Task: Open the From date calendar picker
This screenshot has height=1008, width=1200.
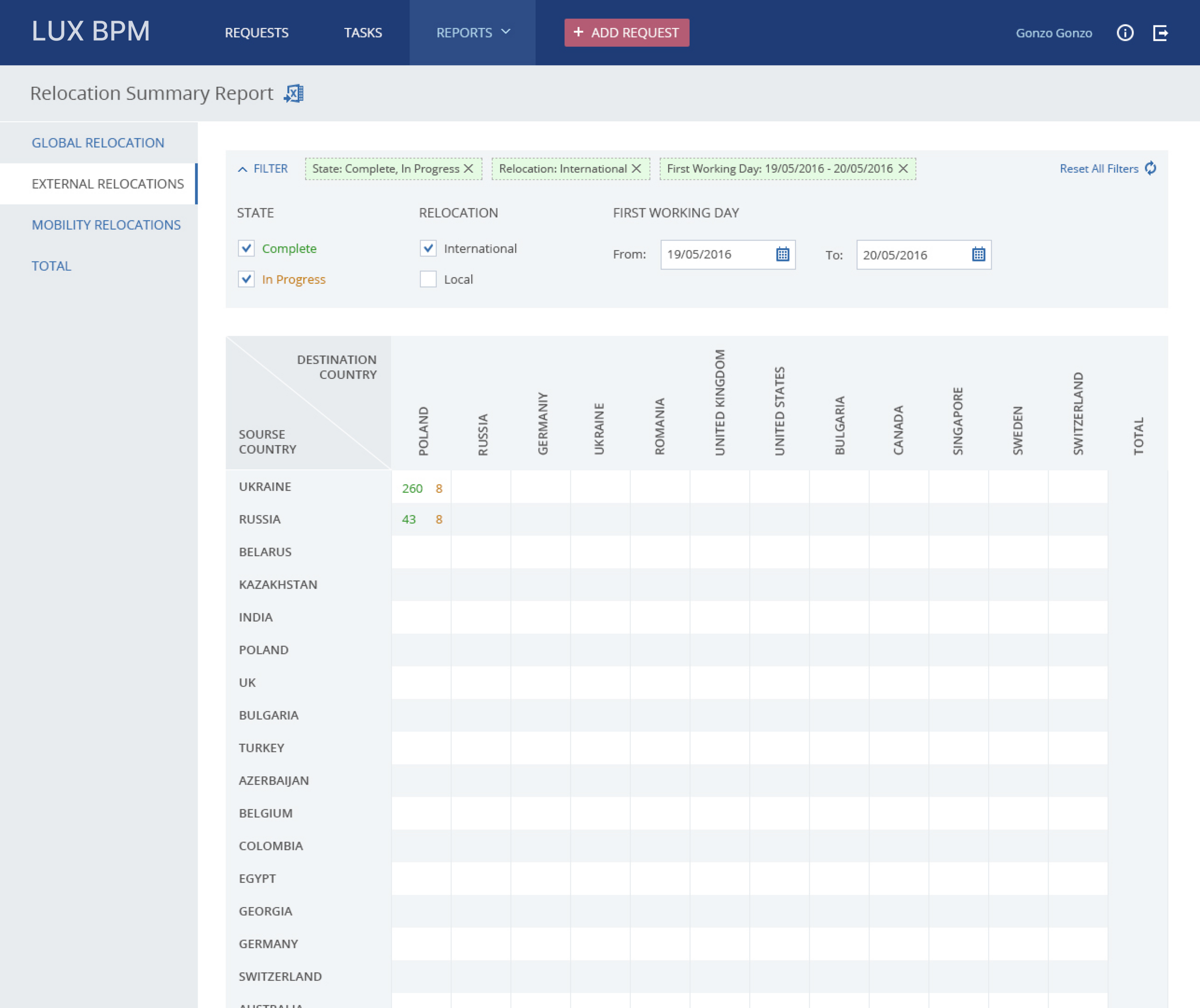Action: tap(782, 254)
